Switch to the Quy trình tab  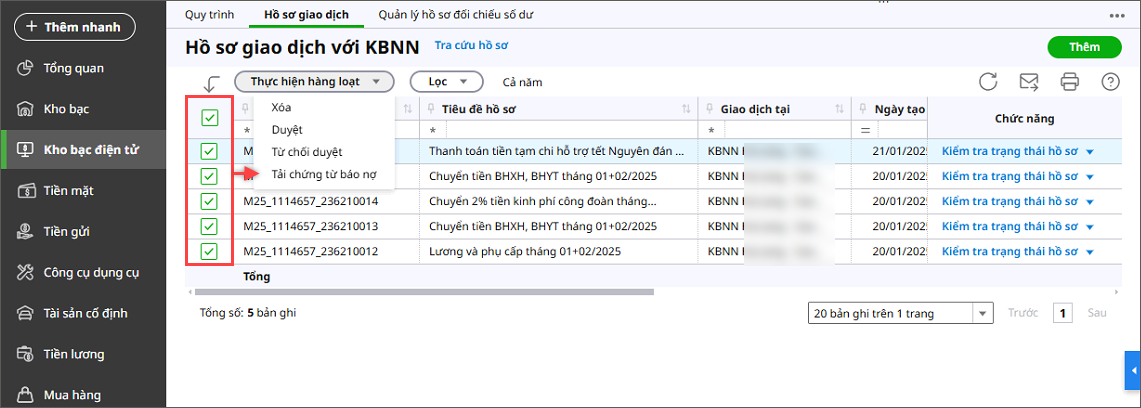(x=208, y=15)
